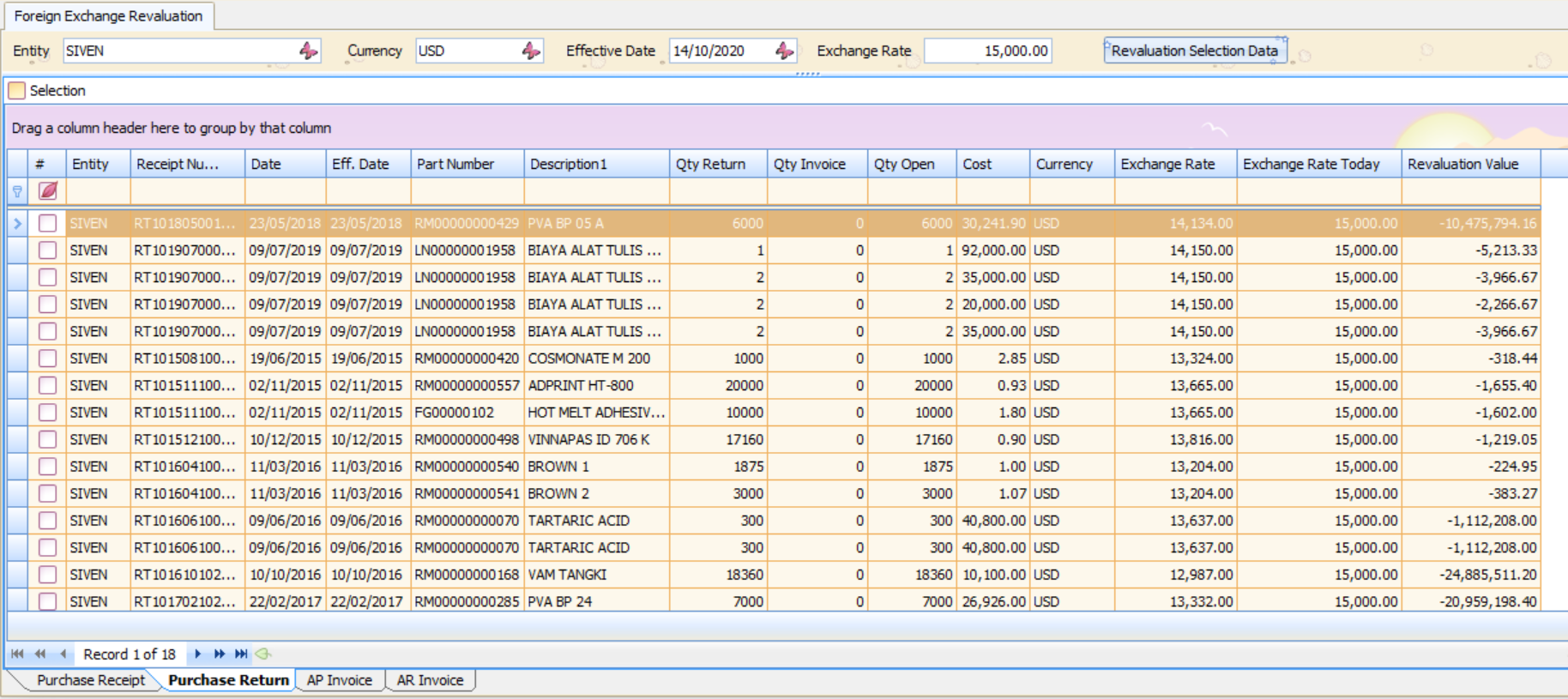Open the Currency lookup butterfly icon

tap(532, 51)
